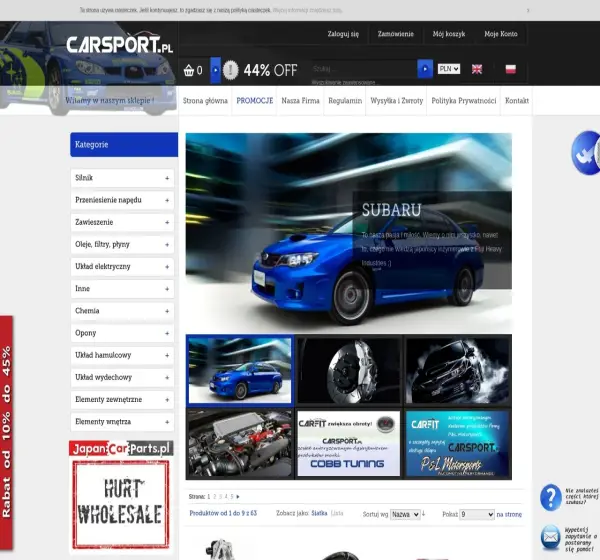Screen dimensions: 600x560
Task: Click the CARSPORT.PL logo
Action: point(119,45)
